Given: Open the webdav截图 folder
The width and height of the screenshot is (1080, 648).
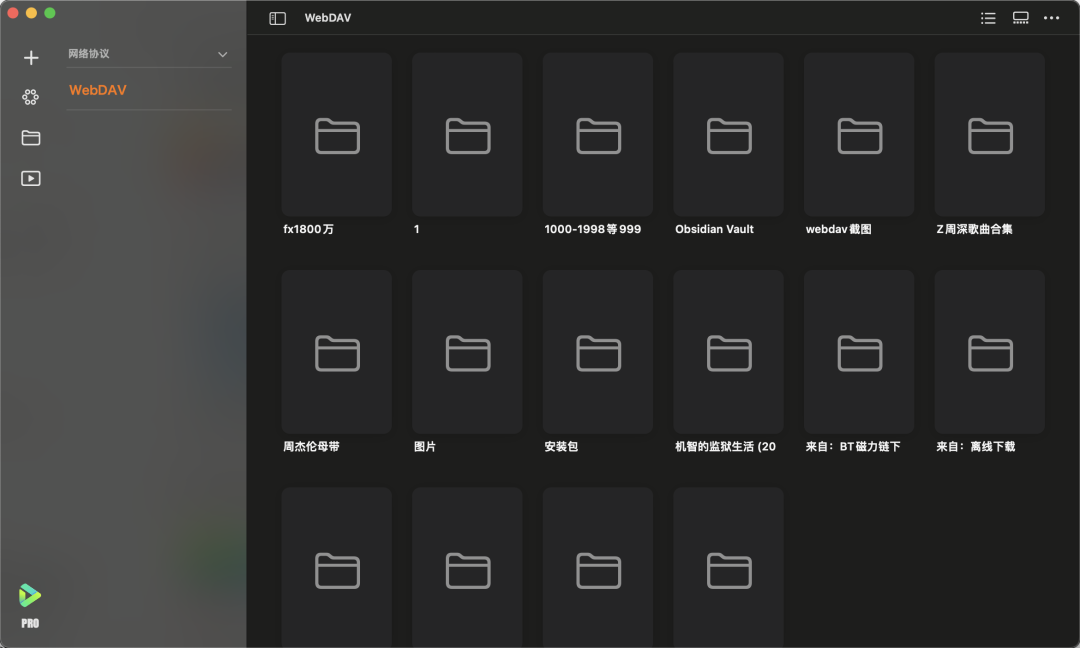Looking at the screenshot, I should pyautogui.click(x=859, y=135).
